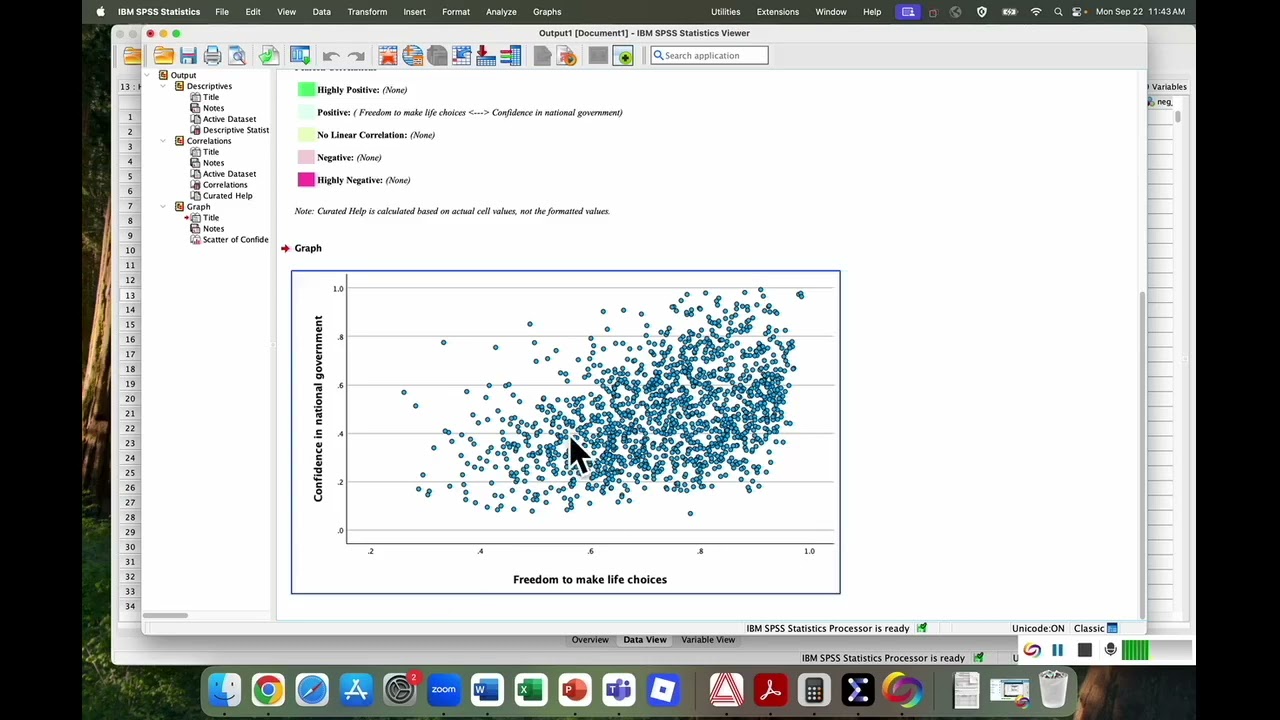Click the Wi-Fi icon in menu bar

pos(1036,11)
